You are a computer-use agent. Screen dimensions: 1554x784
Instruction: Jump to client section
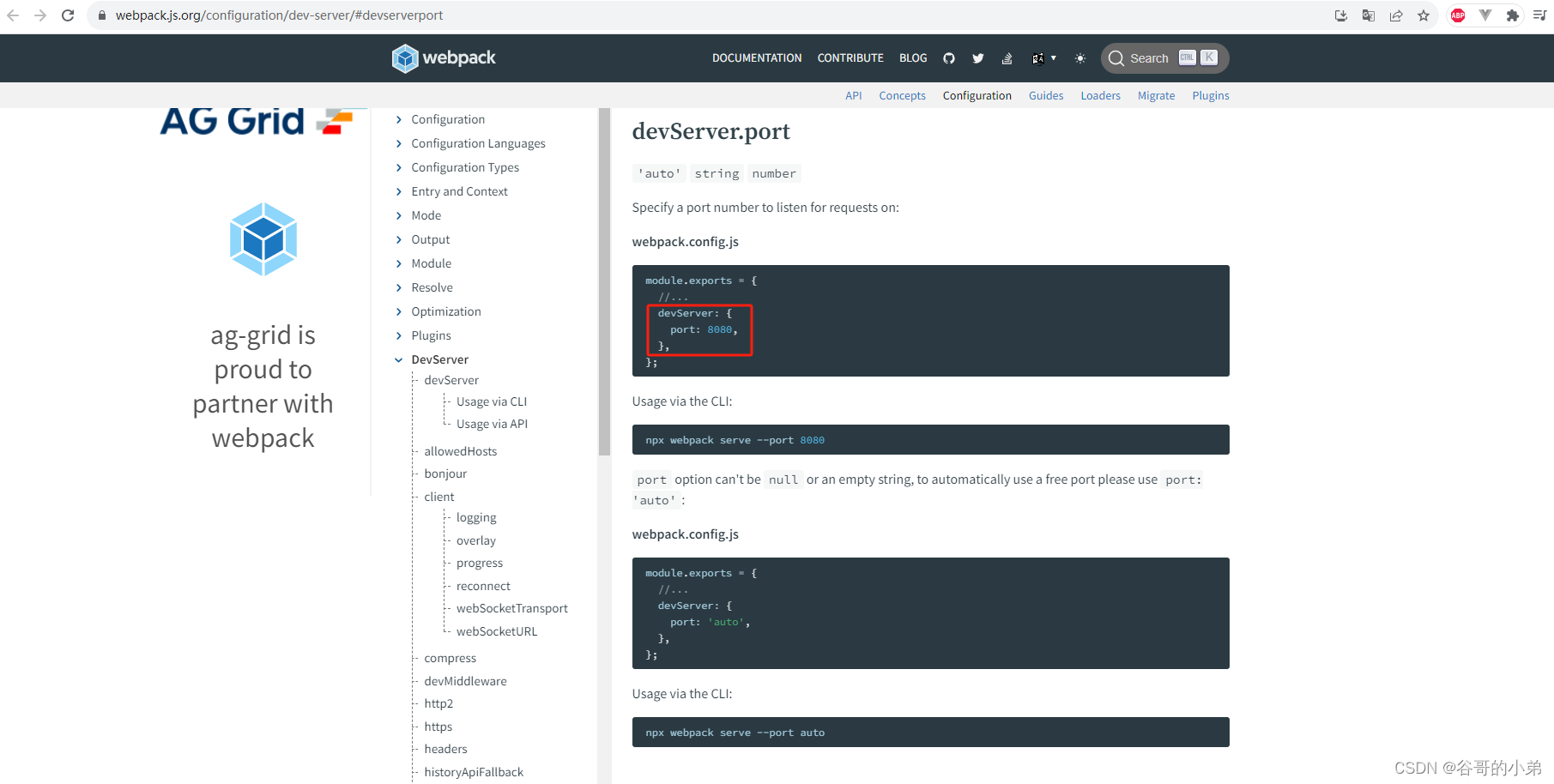point(438,497)
